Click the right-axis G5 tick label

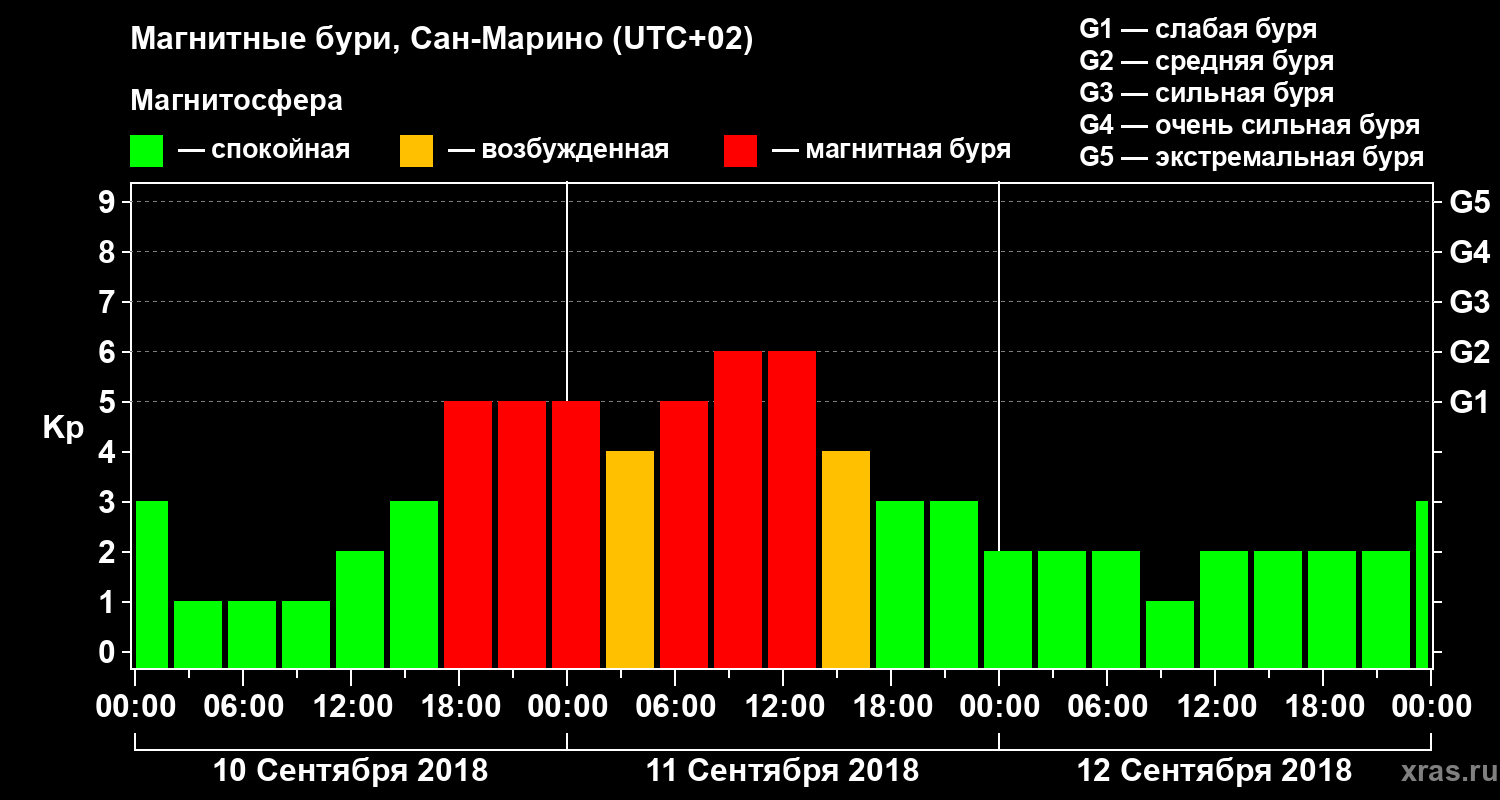[x=1469, y=203]
